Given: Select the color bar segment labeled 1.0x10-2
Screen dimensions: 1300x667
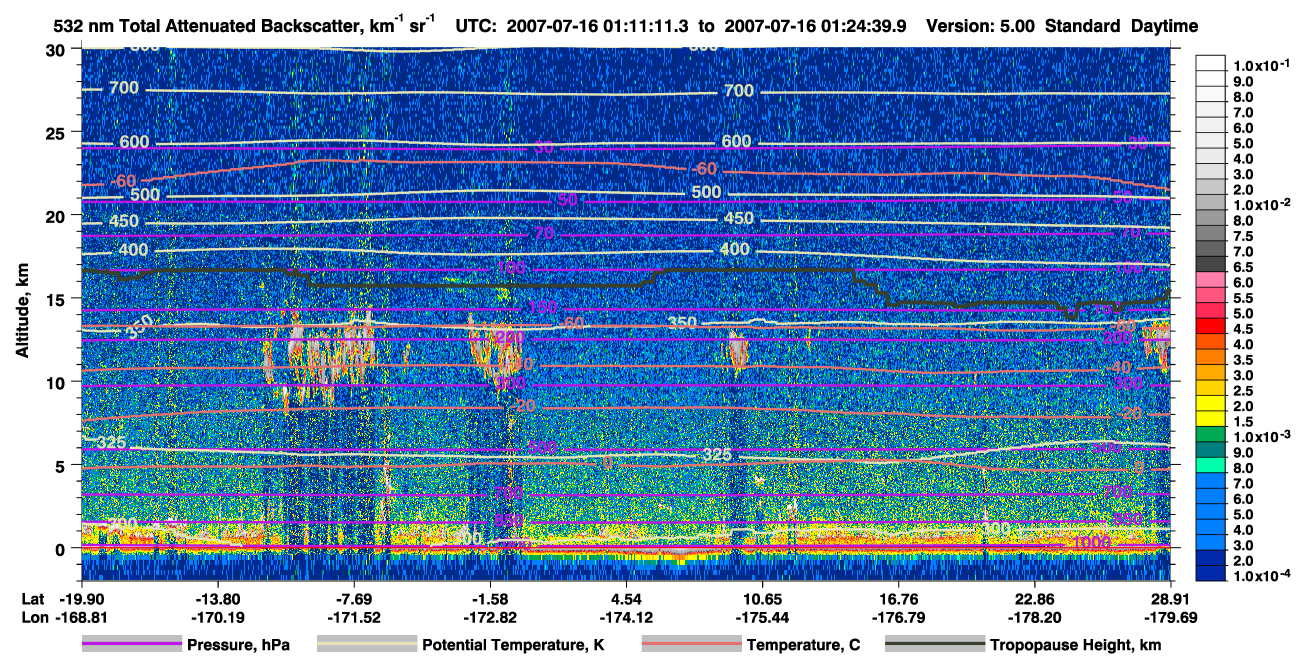Looking at the screenshot, I should (1210, 204).
